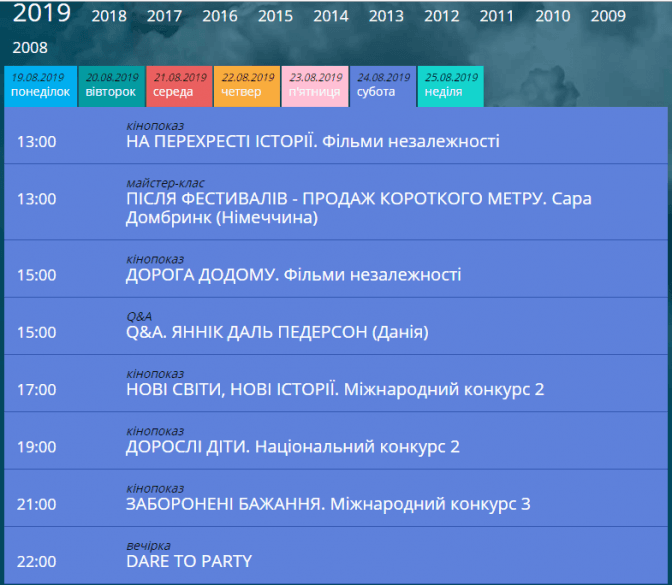The image size is (672, 585).
Task: Open the неділя 25.08.2019 tab
Action: [x=451, y=85]
